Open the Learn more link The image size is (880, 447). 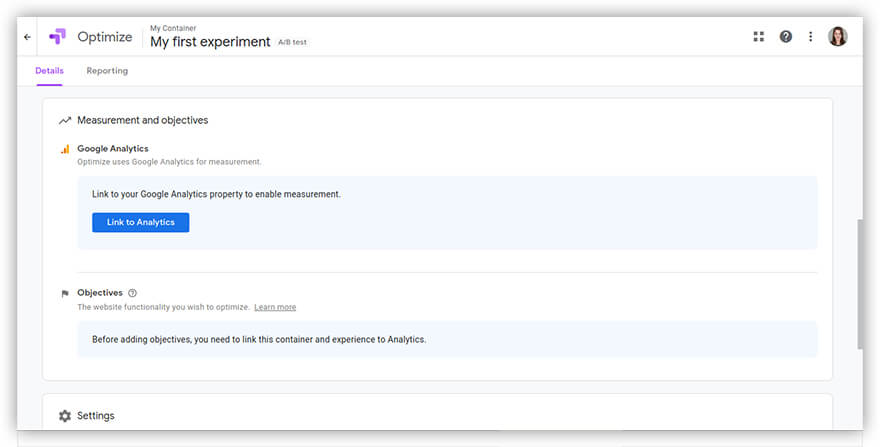pos(275,307)
